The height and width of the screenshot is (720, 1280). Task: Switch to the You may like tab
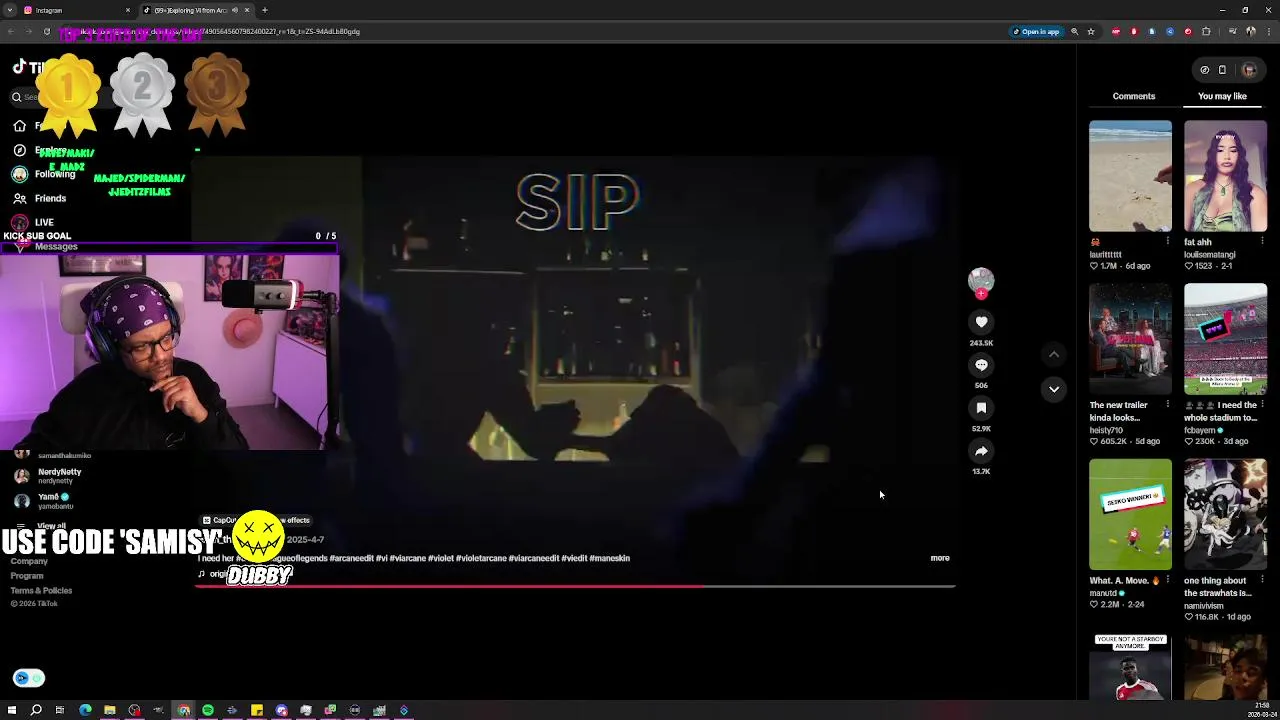[x=1222, y=96]
